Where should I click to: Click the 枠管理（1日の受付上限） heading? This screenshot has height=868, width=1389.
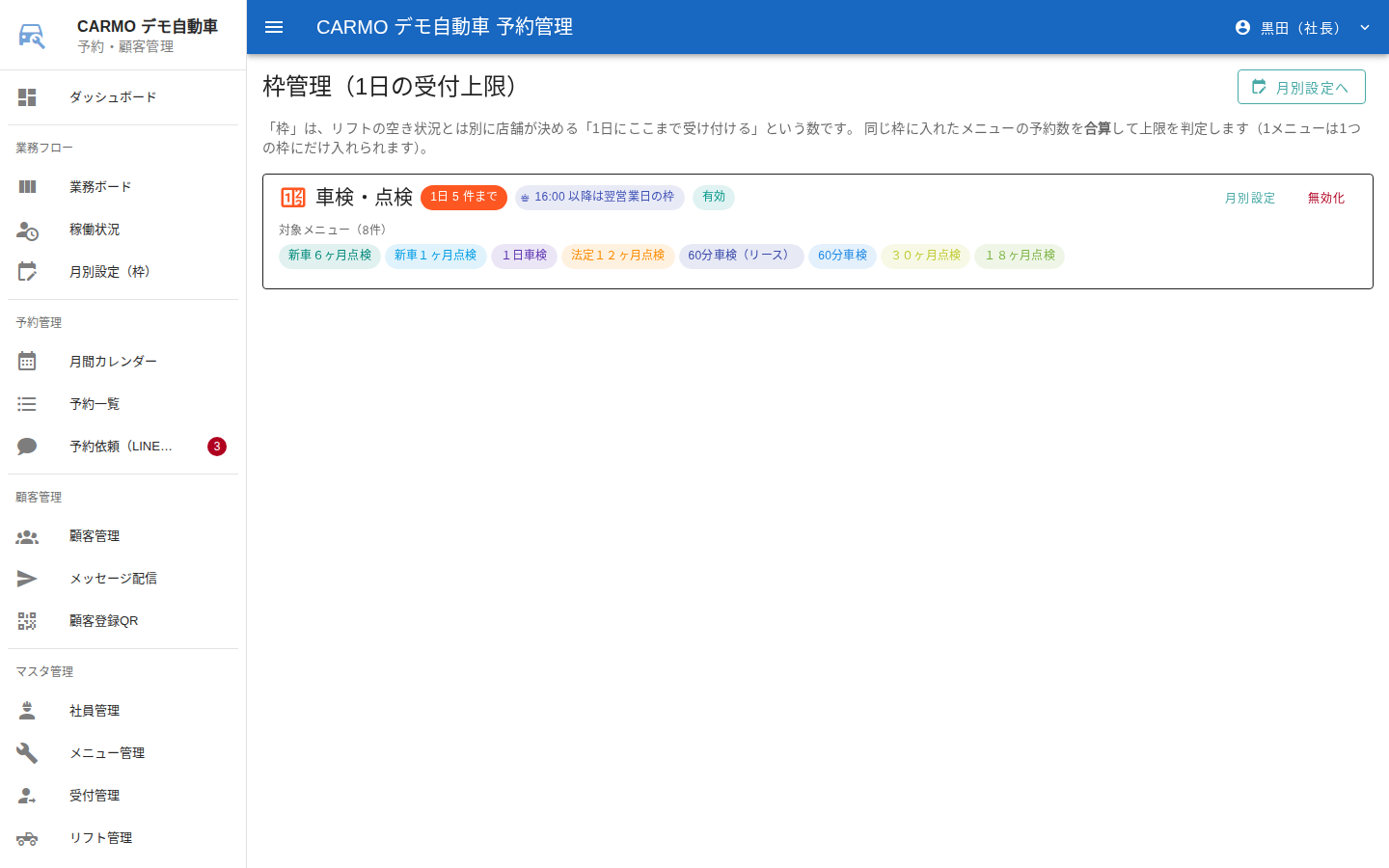(x=395, y=86)
